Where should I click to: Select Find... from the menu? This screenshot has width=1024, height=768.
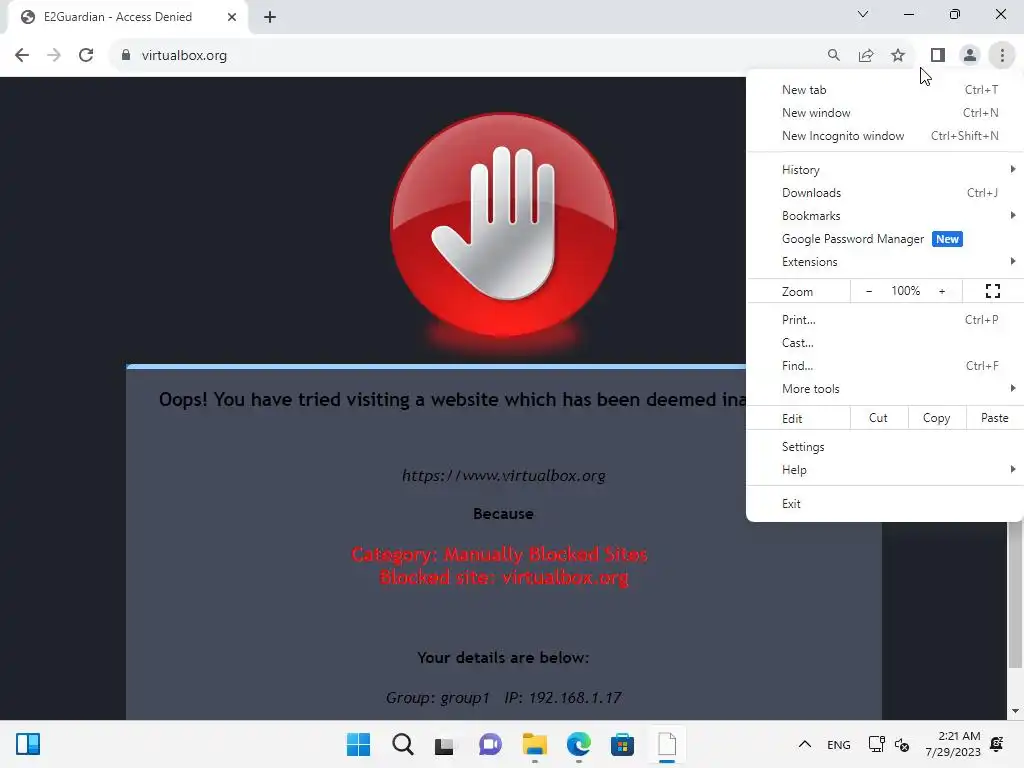click(x=885, y=366)
